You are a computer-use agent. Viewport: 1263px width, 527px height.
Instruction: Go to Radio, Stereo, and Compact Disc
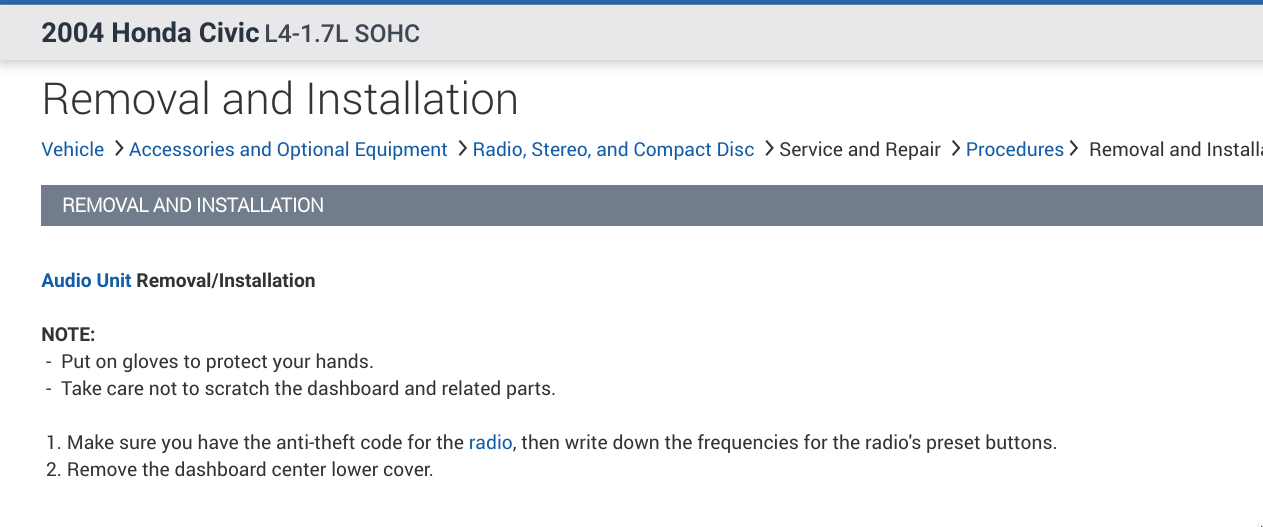click(613, 150)
